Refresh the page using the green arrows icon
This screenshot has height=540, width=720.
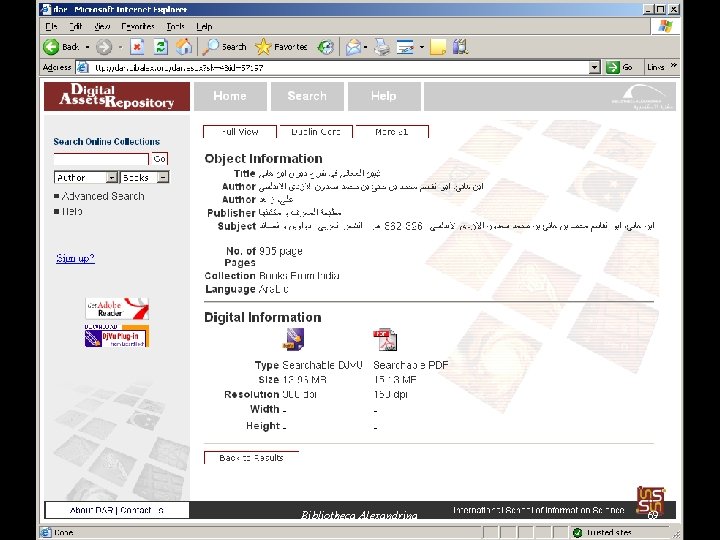pos(160,46)
